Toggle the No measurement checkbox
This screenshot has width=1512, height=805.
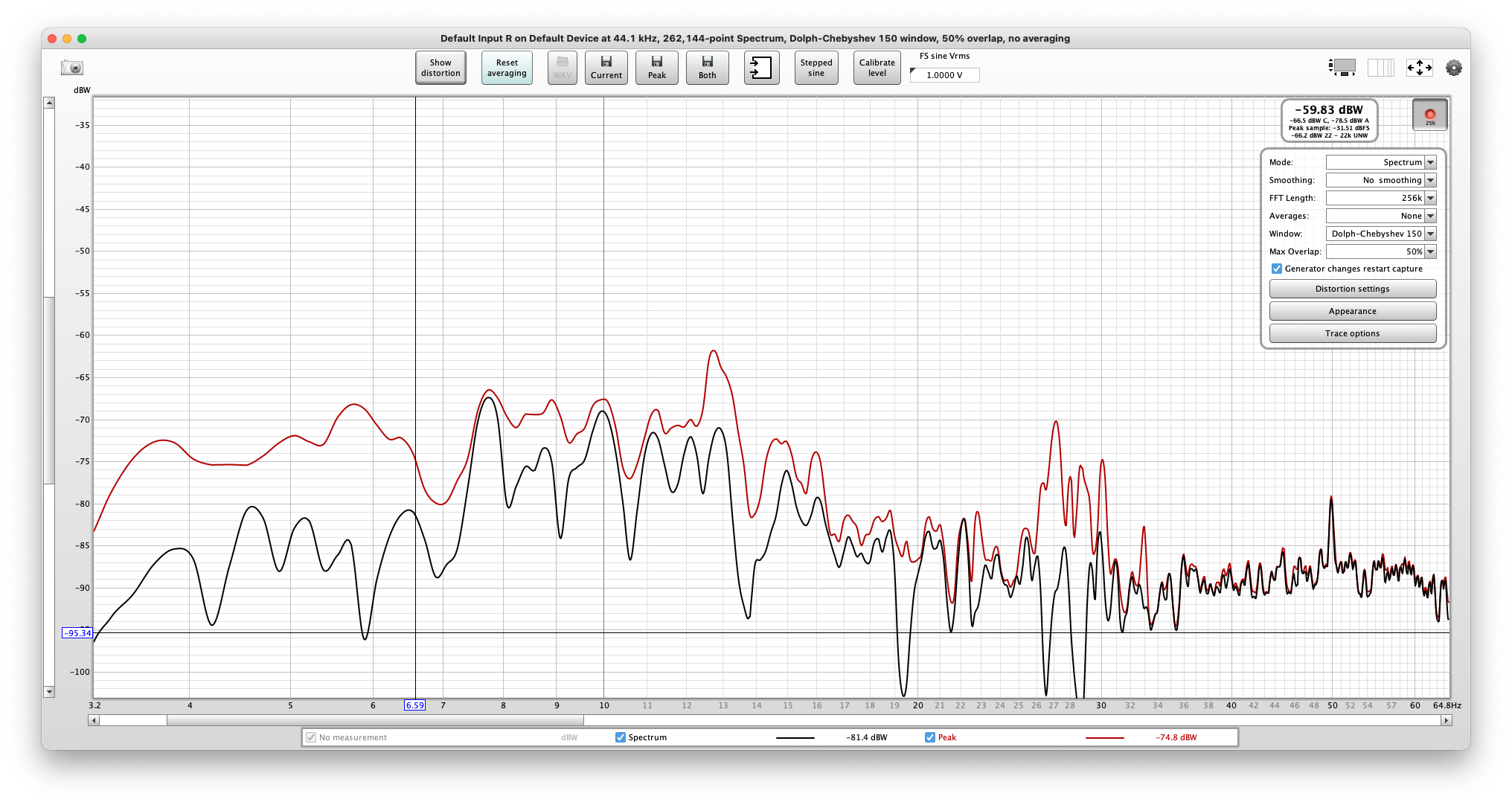[311, 737]
